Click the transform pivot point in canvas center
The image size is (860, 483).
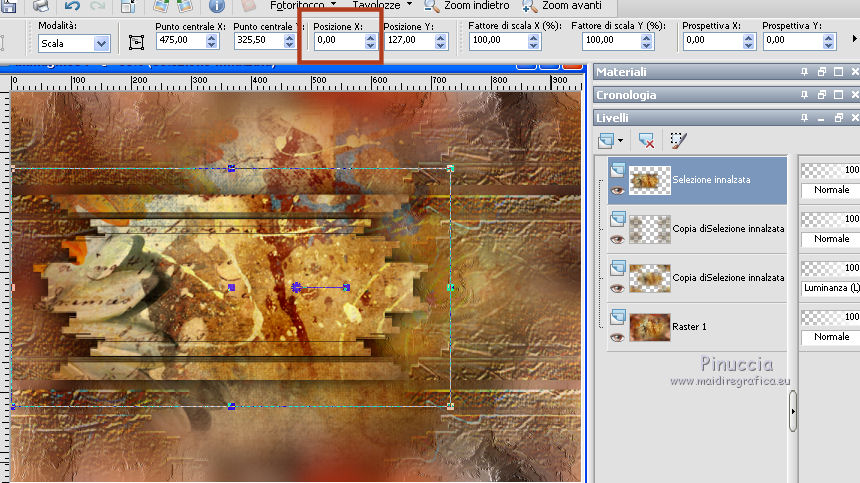pos(297,287)
